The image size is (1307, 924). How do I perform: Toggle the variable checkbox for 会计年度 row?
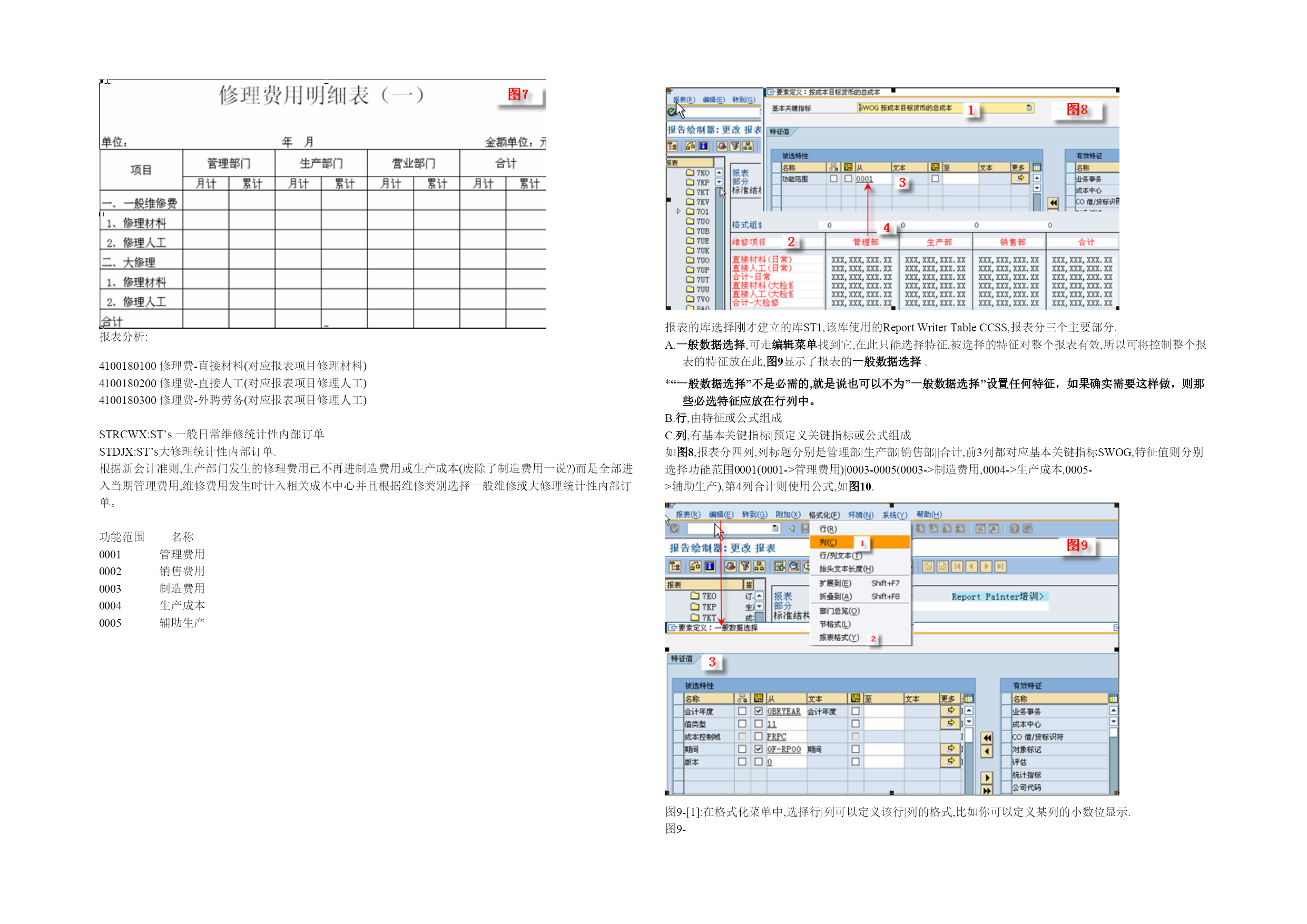point(758,711)
